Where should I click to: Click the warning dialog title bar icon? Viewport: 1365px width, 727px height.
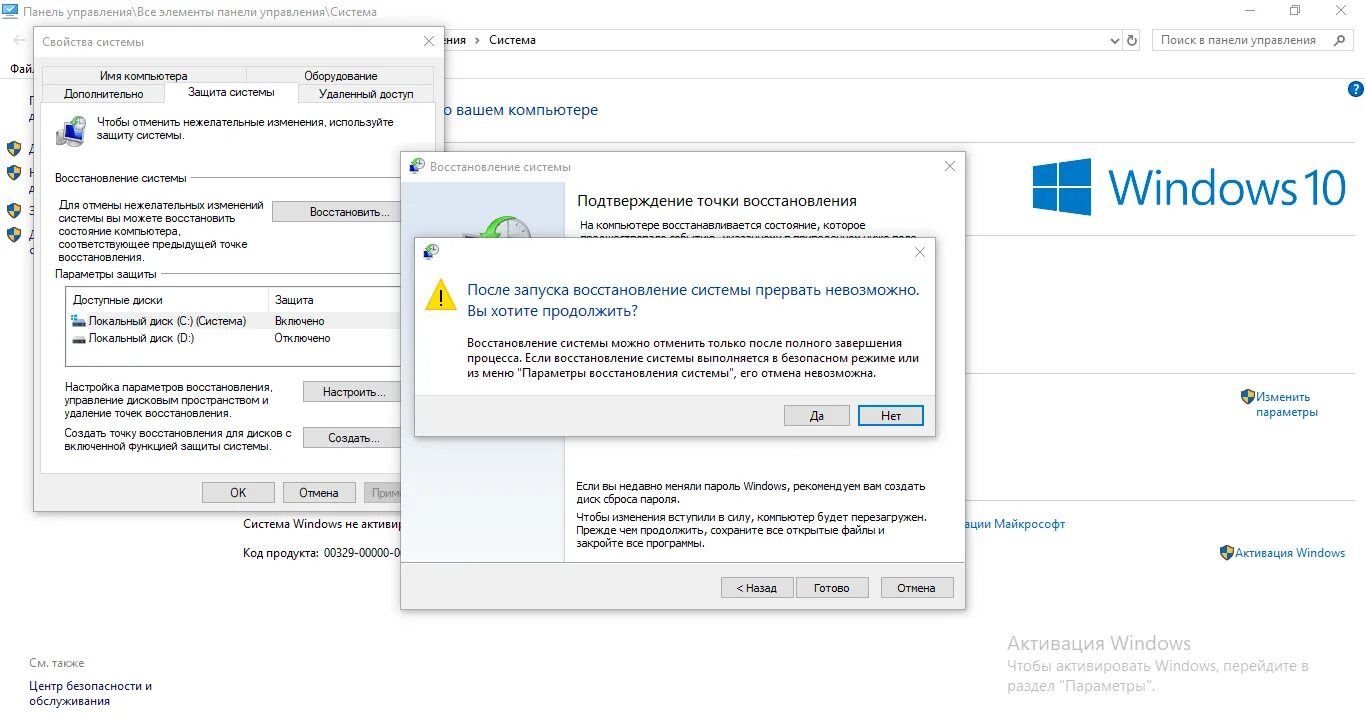[430, 252]
